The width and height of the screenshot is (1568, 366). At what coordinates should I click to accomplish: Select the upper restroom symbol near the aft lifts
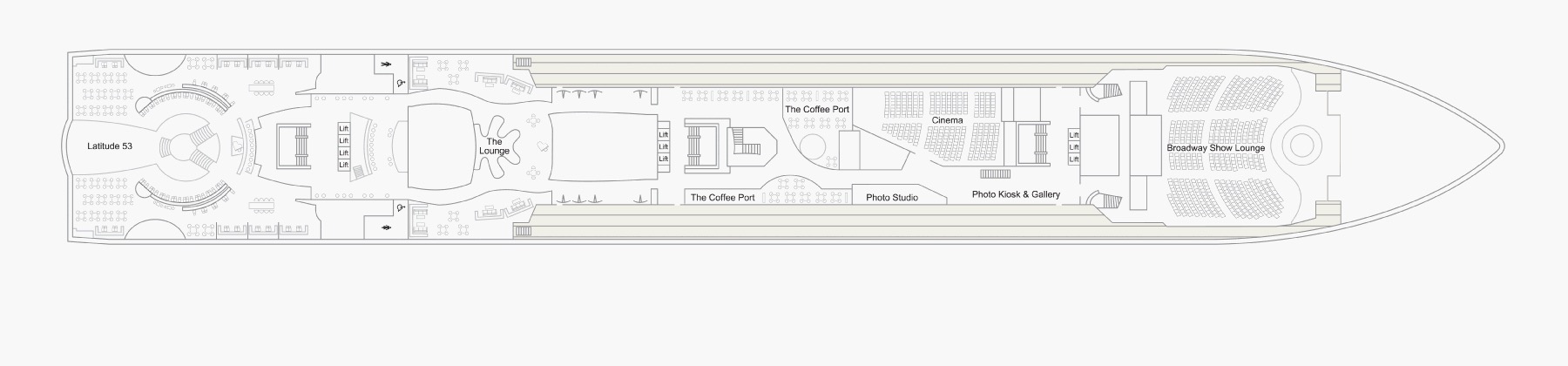point(387,64)
